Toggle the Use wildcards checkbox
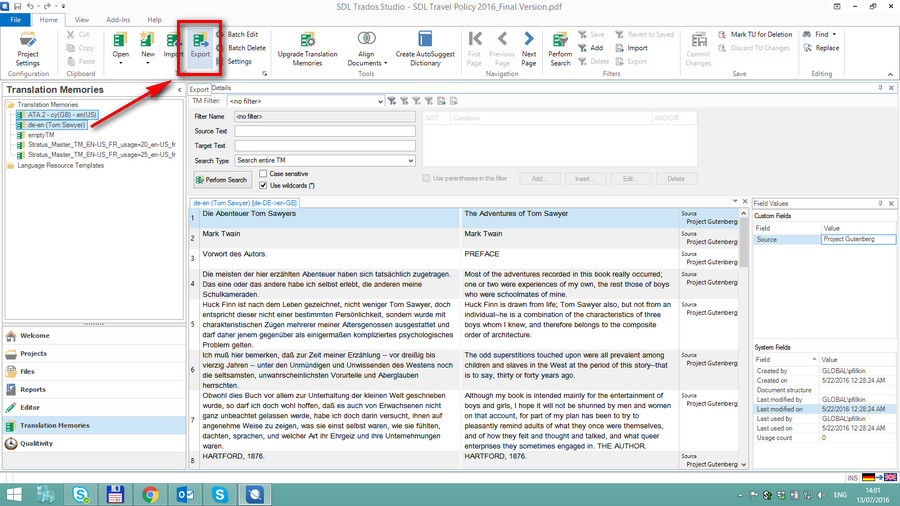 [x=263, y=185]
